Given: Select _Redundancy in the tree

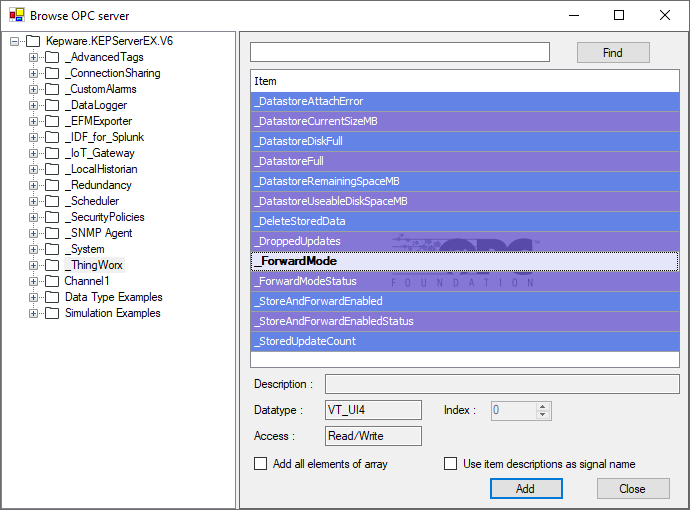Looking at the screenshot, I should point(99,185).
